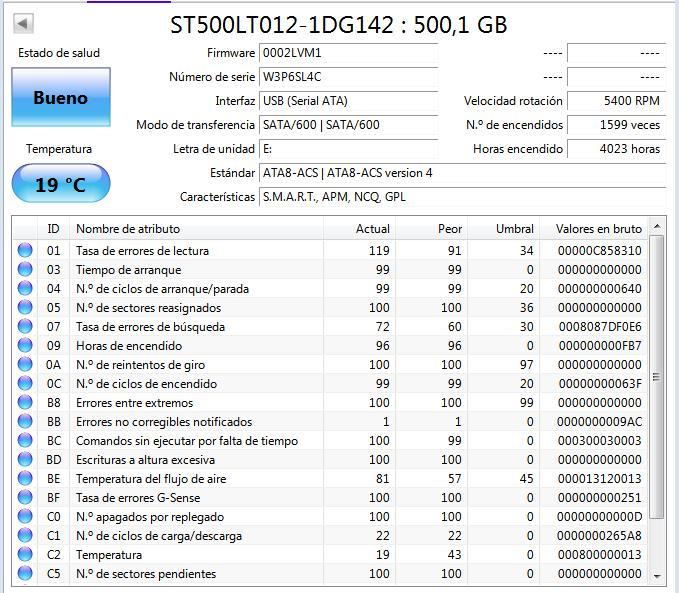
Task: Click status icon for Errores entre extremos row
Action: 25,402
